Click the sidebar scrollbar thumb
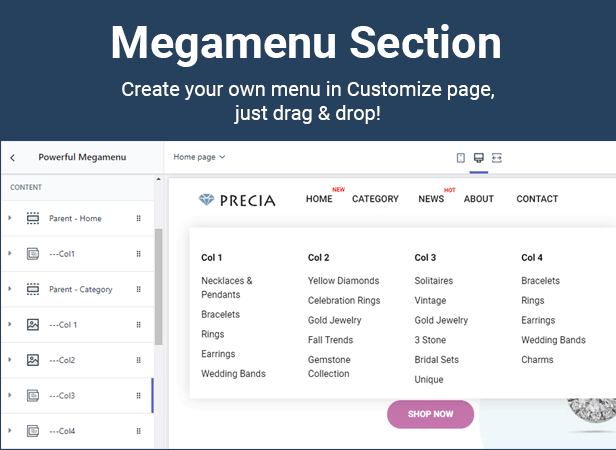The width and height of the screenshot is (616, 450). [x=158, y=287]
